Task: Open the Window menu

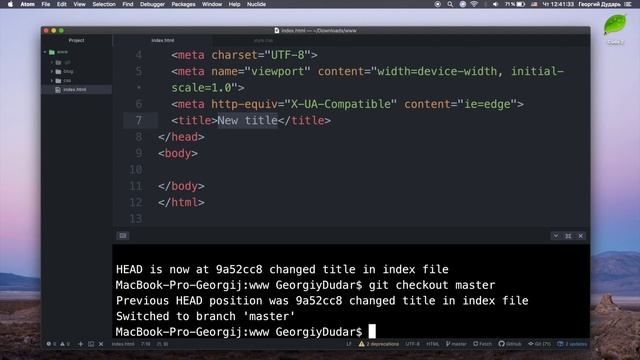Action: click(212, 4)
